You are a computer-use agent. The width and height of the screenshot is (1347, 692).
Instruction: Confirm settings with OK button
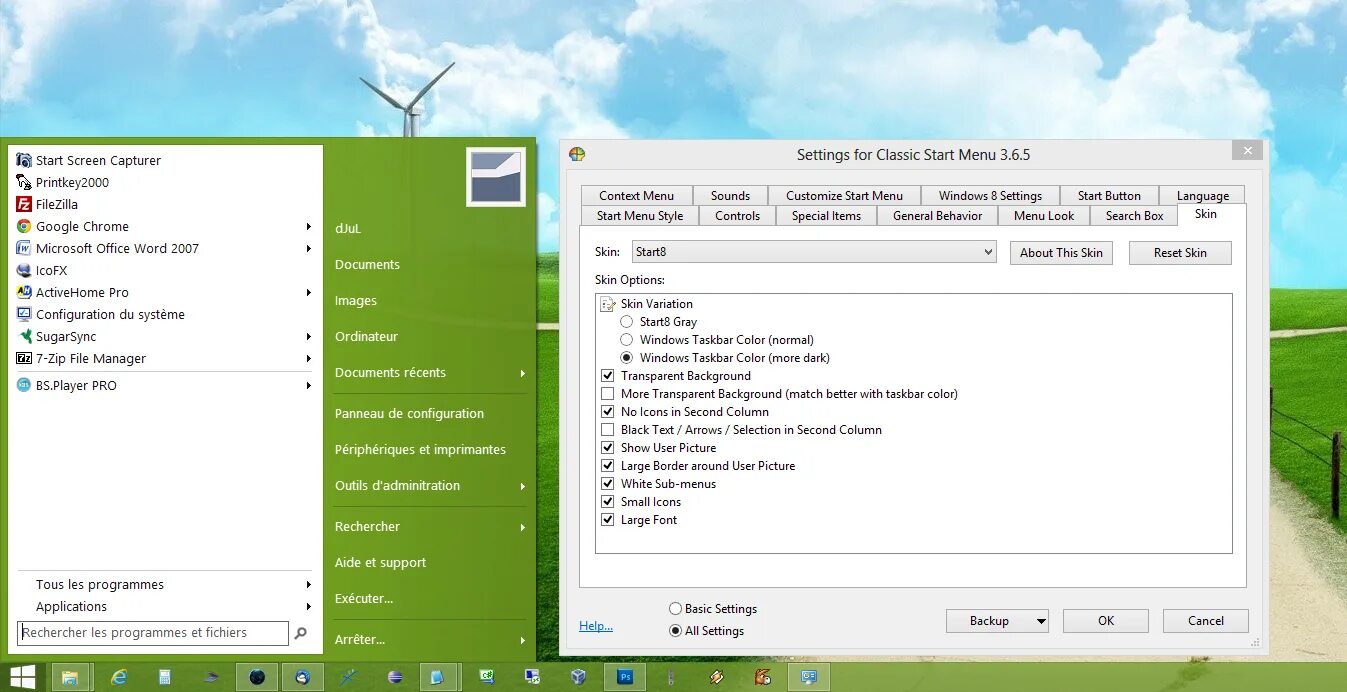[x=1106, y=621]
